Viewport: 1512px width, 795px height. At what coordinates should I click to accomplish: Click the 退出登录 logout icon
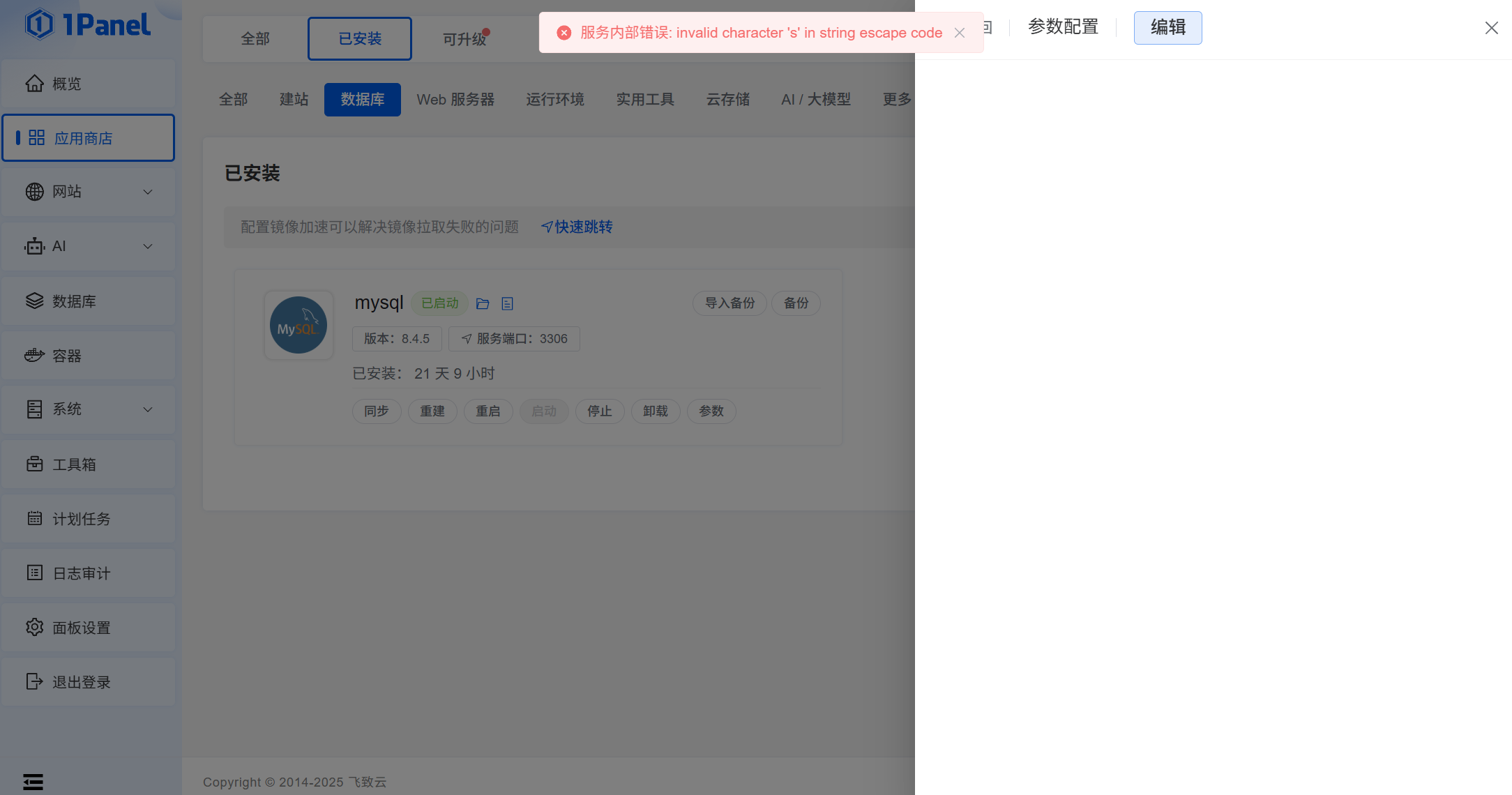tap(35, 681)
